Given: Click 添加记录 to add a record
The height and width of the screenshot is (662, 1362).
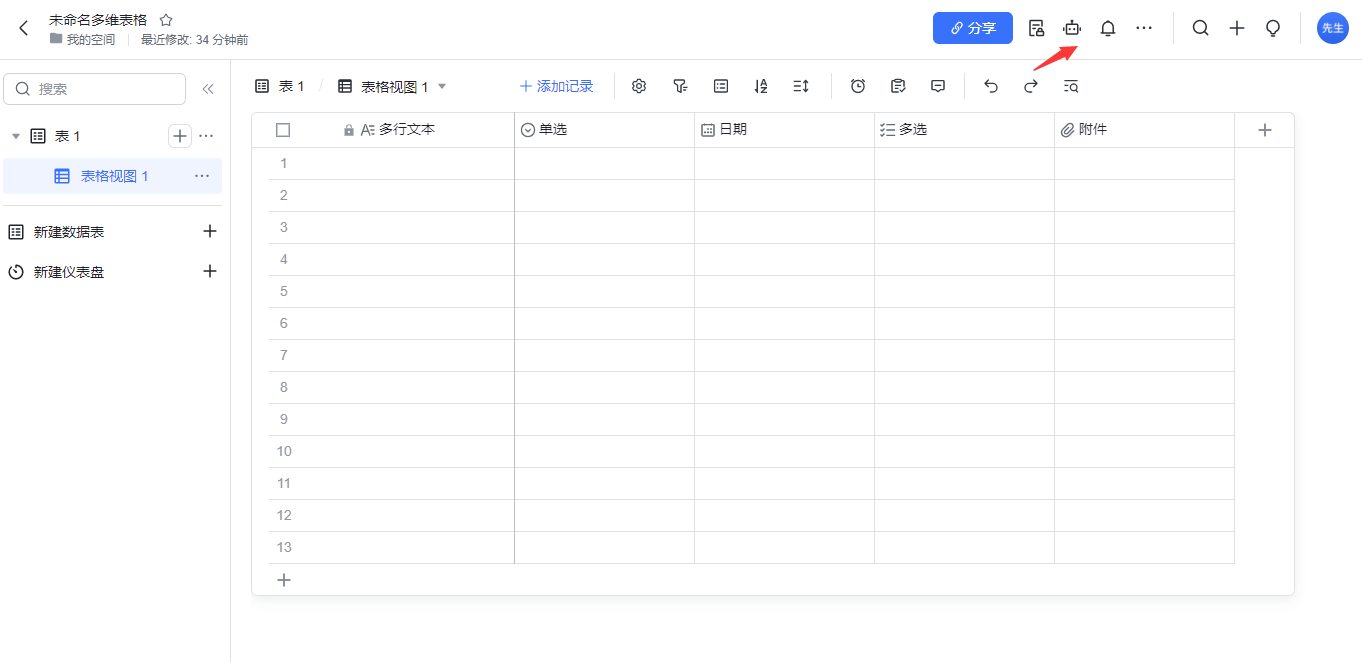Looking at the screenshot, I should (556, 87).
